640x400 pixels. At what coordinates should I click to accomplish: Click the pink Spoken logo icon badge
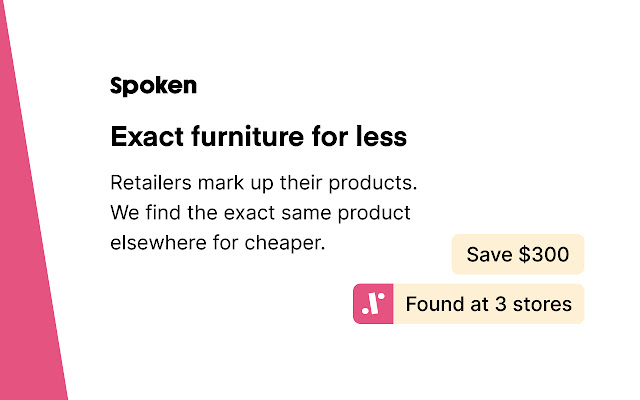(373, 304)
